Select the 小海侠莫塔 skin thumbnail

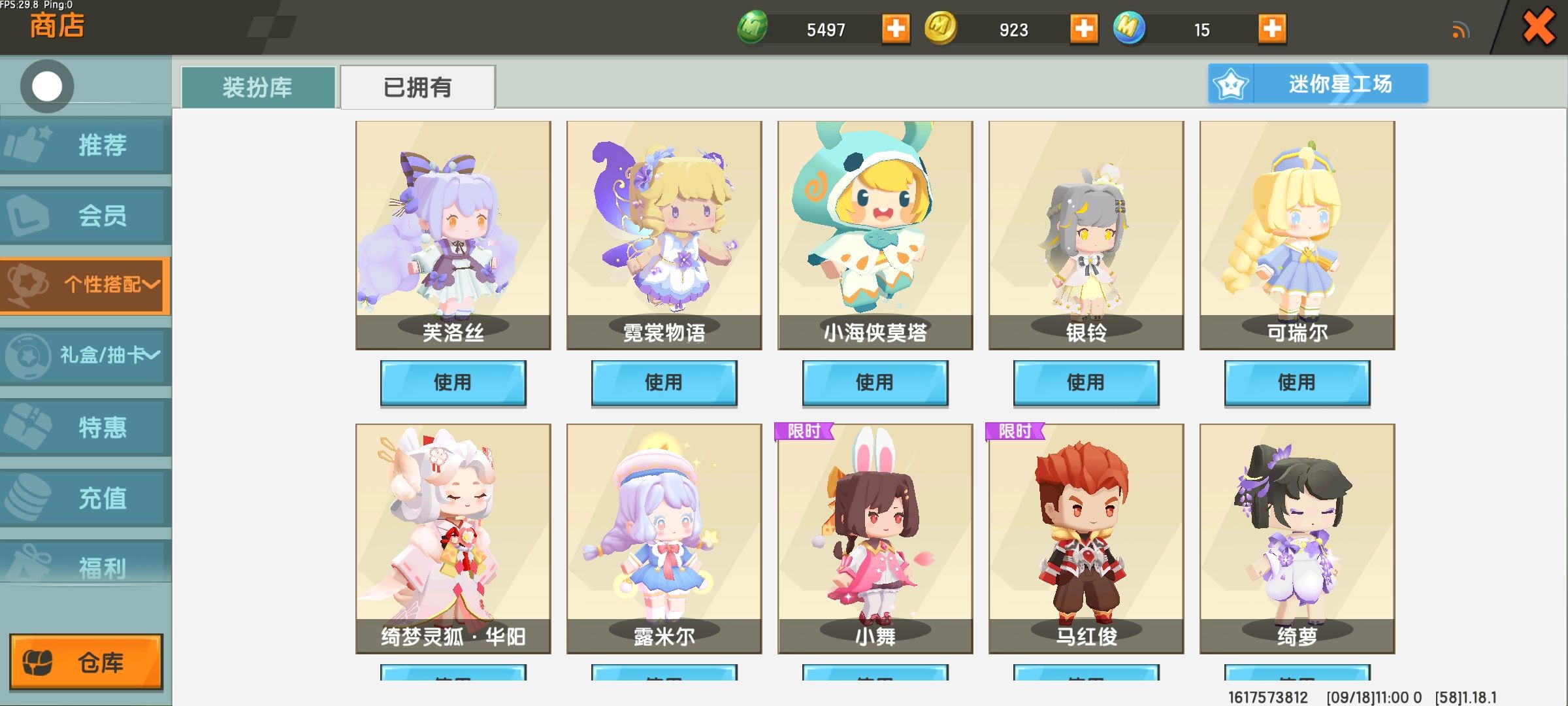click(x=875, y=235)
